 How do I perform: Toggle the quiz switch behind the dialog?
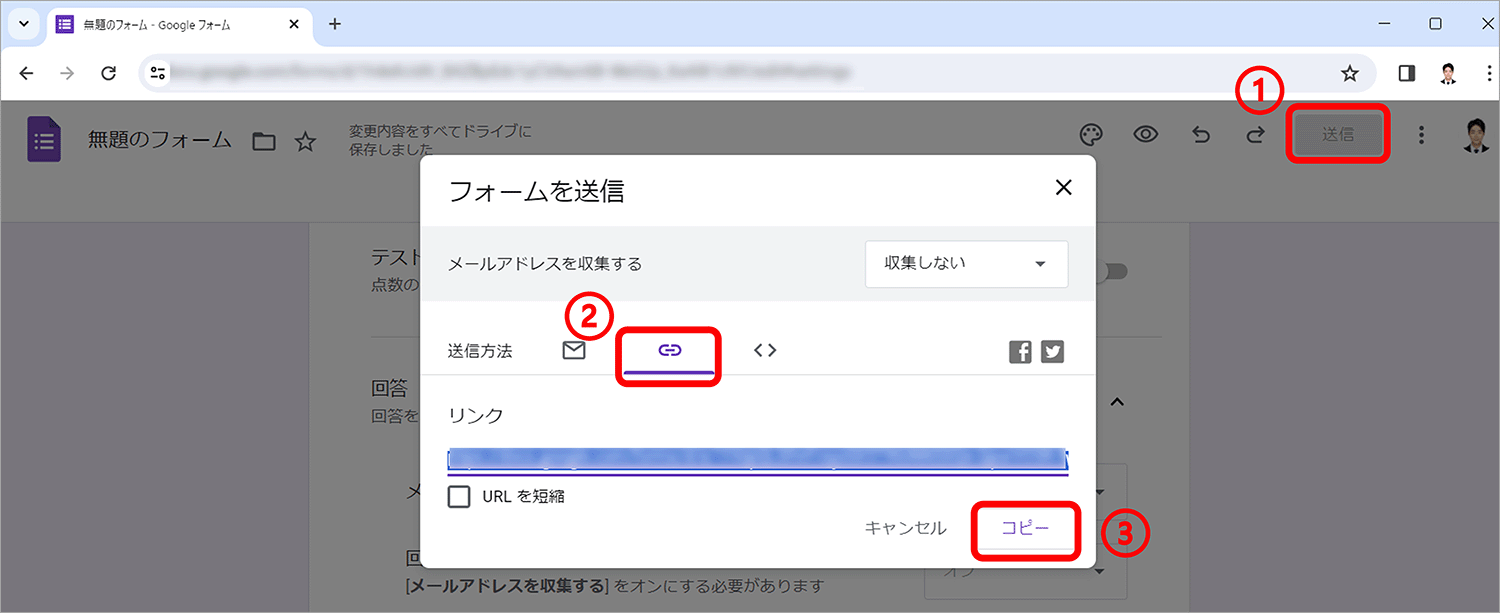coord(1113,271)
